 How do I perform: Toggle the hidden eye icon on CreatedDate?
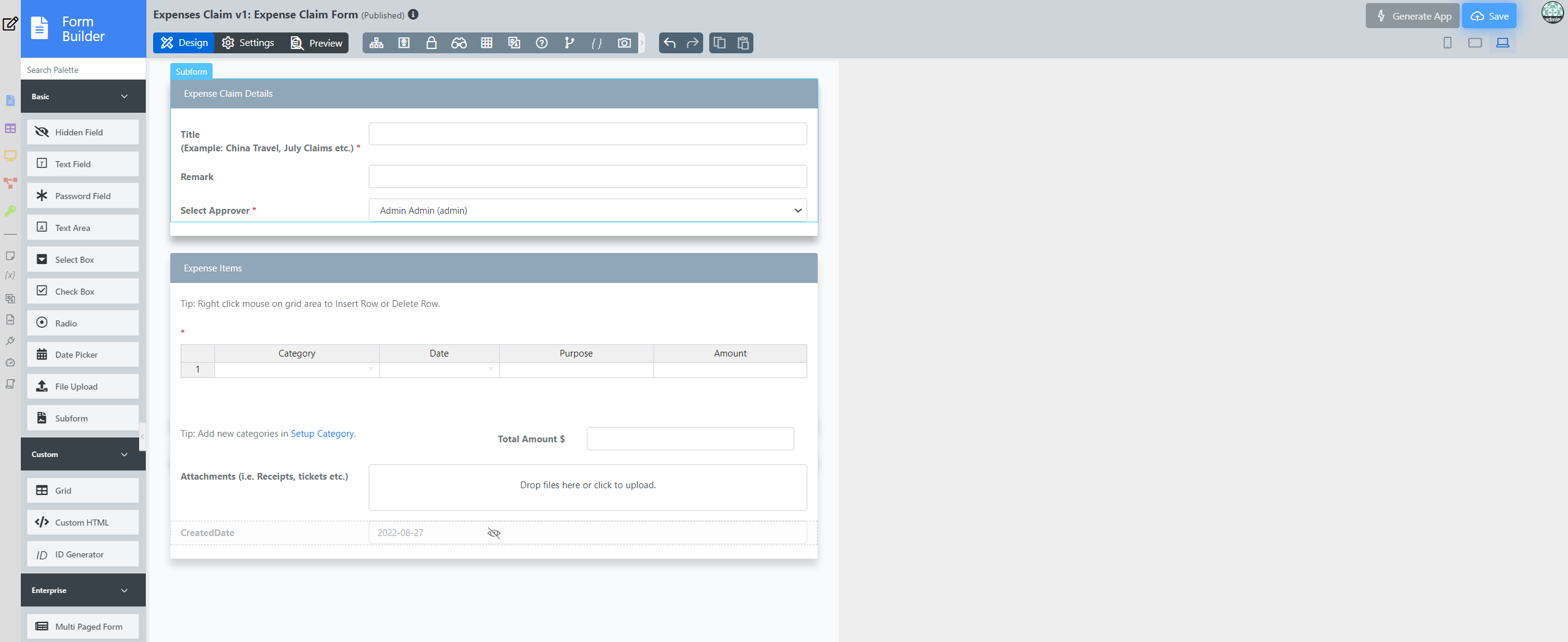494,533
